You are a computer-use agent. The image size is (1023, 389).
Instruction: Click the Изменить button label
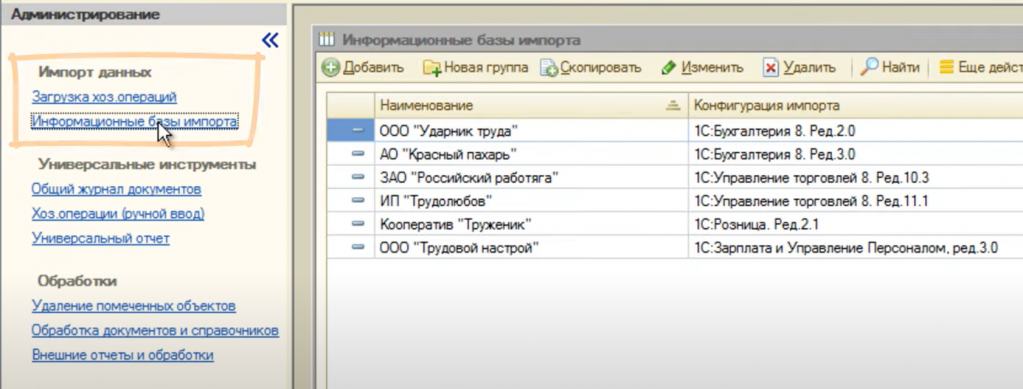(x=712, y=68)
